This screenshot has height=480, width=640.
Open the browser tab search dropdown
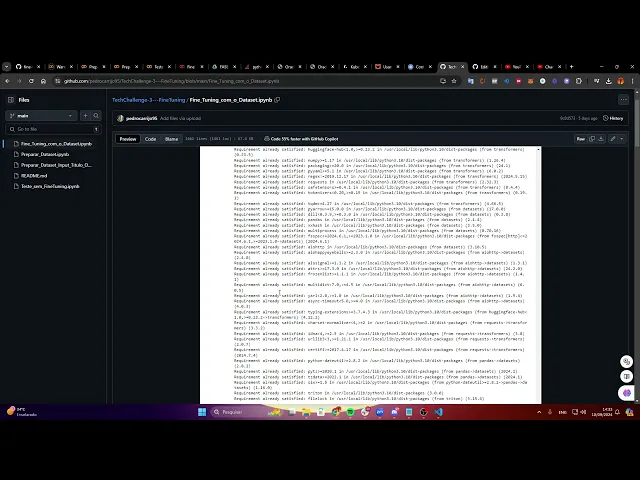(x=7, y=67)
